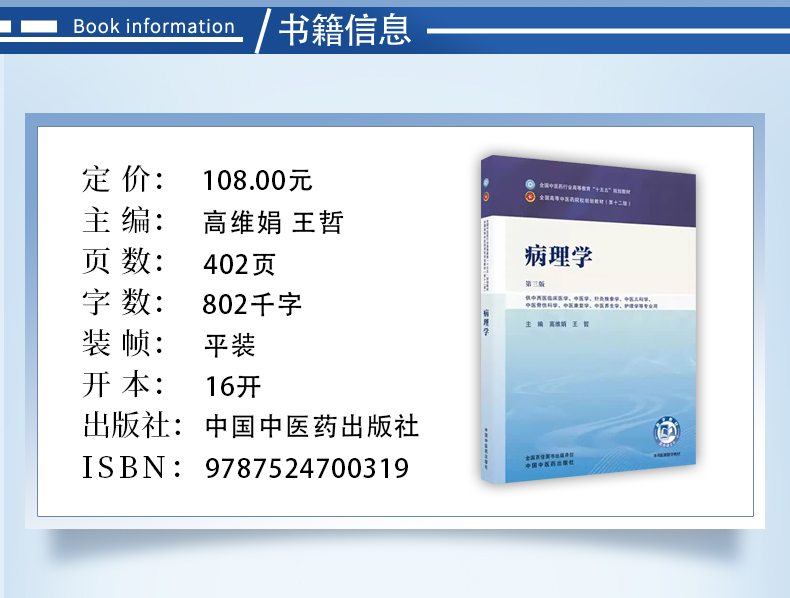The height and width of the screenshot is (598, 790).
Task: Select the publisher name 中国中医药出版社
Action: tap(312, 427)
